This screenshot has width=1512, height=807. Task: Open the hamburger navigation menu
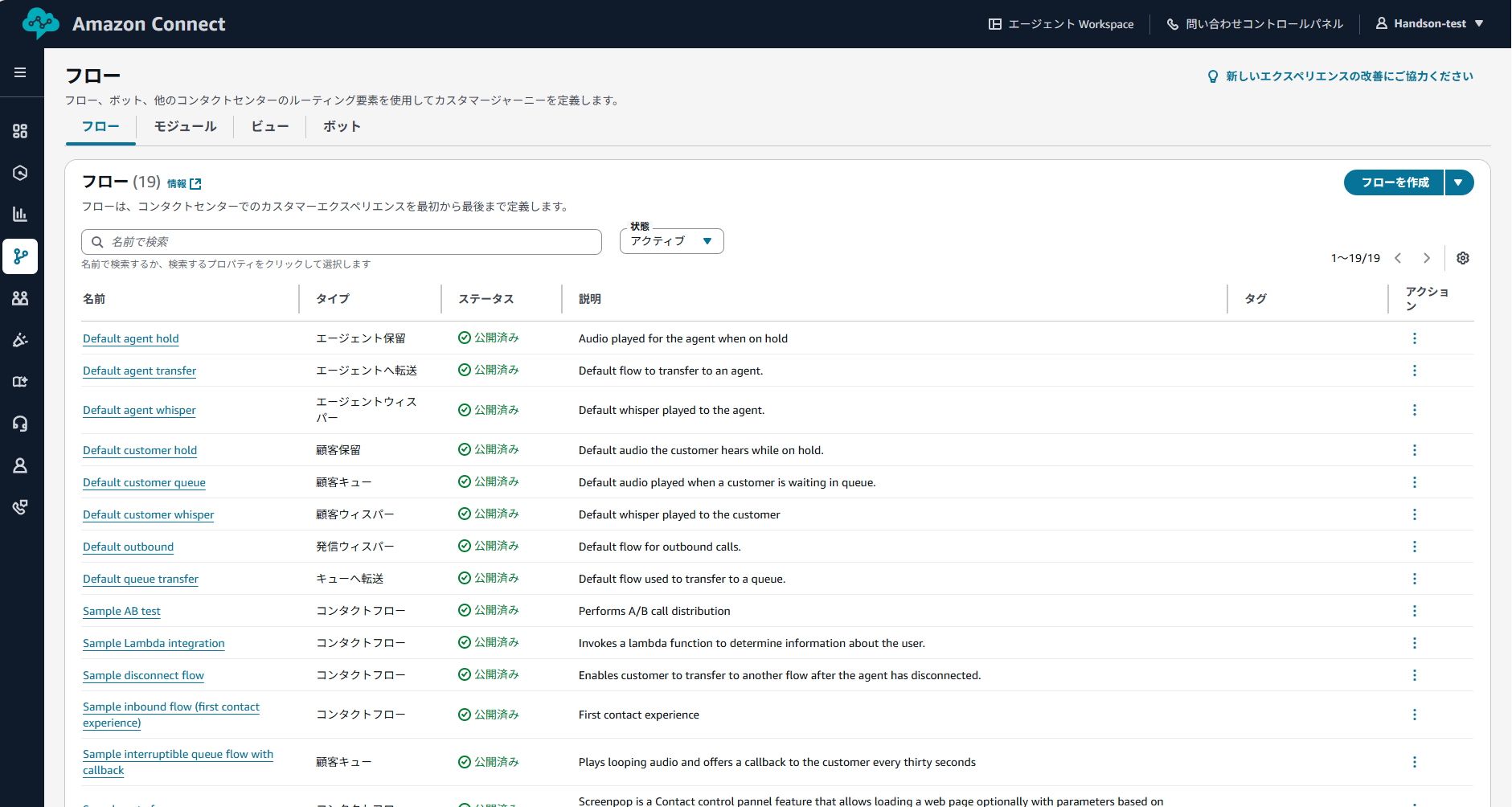coord(21,72)
